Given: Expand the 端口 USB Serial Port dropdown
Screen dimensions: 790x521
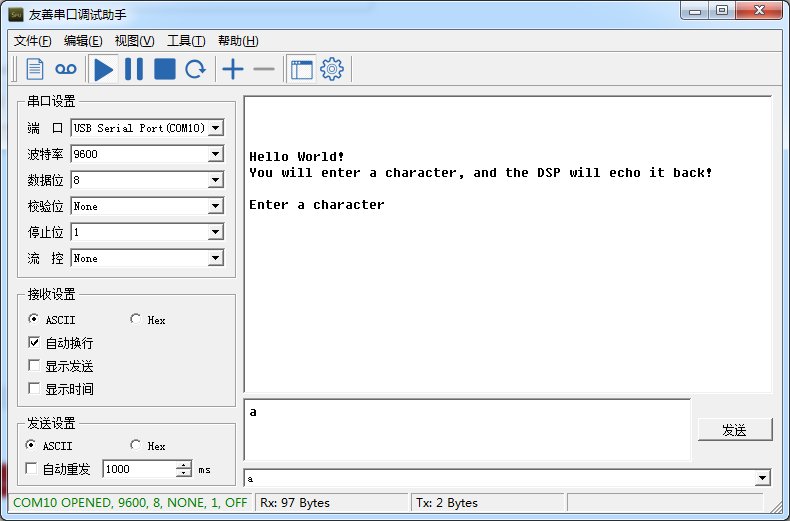Looking at the screenshot, I should point(216,128).
